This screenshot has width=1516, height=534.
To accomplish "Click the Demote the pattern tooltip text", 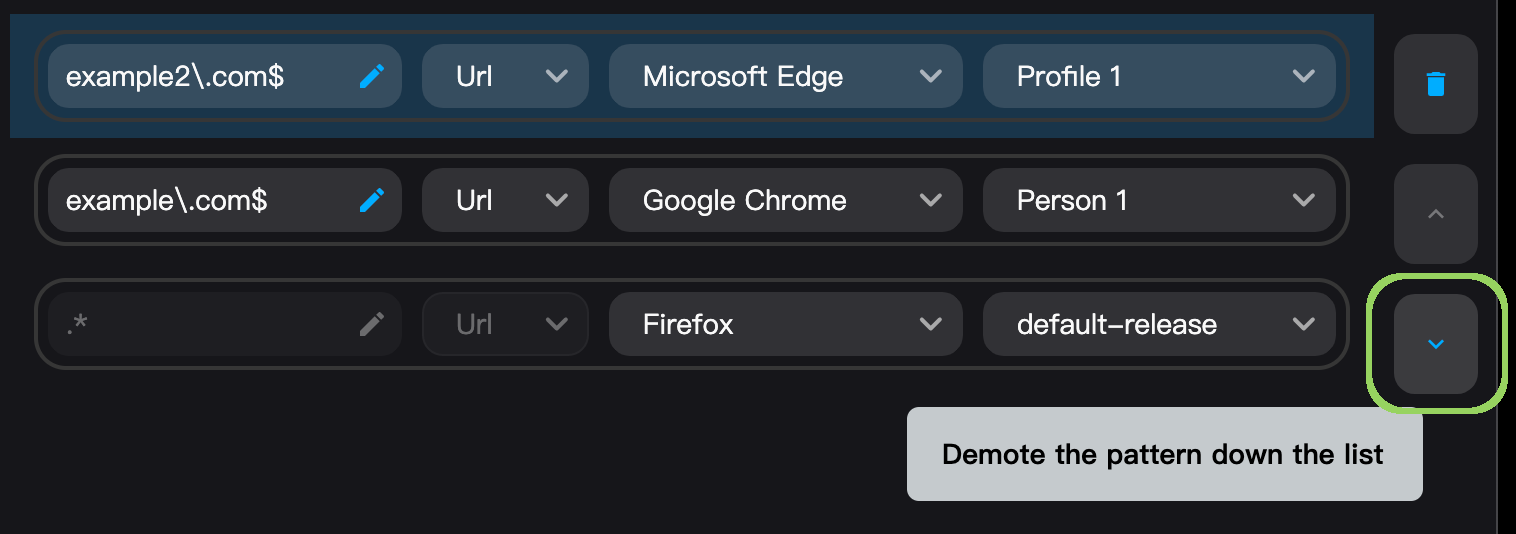I will coord(1163,454).
